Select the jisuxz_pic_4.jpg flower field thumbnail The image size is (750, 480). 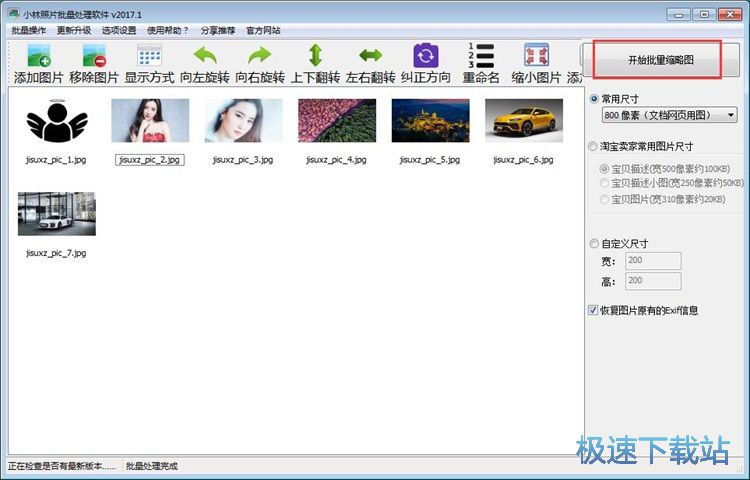[x=337, y=120]
